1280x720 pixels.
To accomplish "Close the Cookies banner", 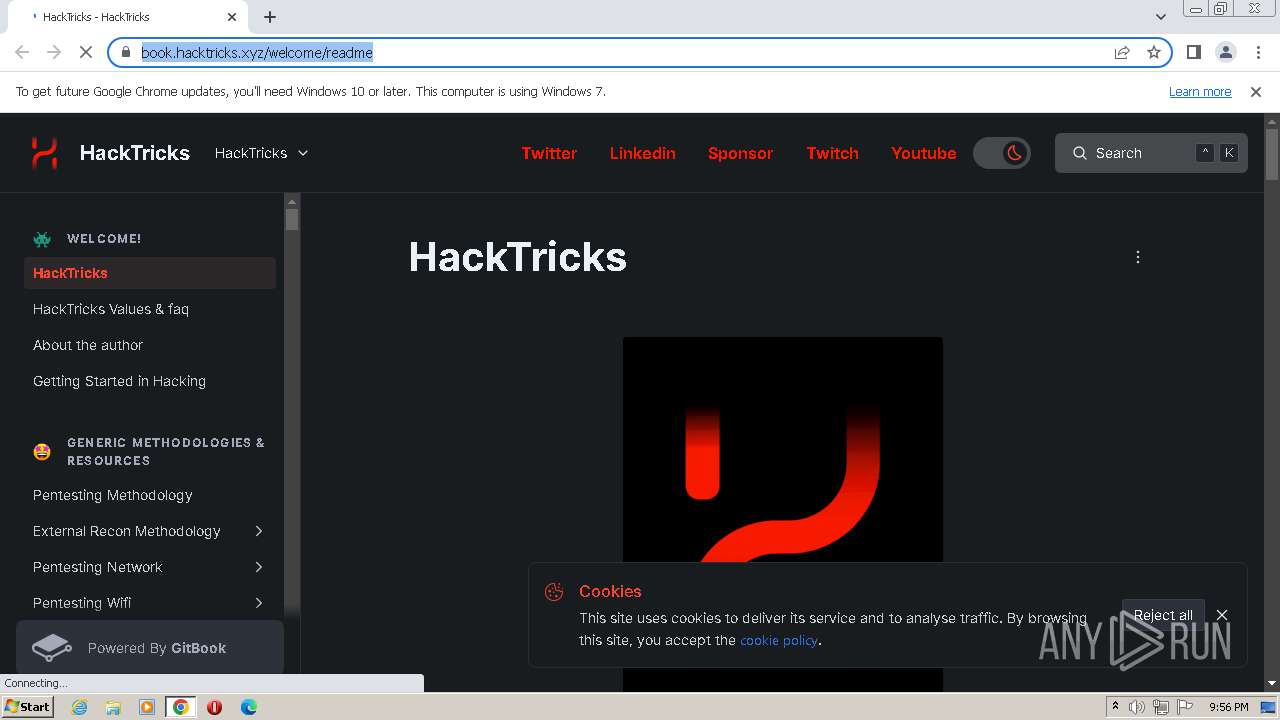I will click(x=1222, y=615).
